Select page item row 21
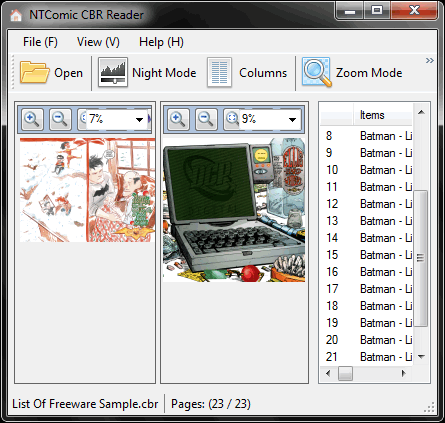 pyautogui.click(x=366, y=357)
